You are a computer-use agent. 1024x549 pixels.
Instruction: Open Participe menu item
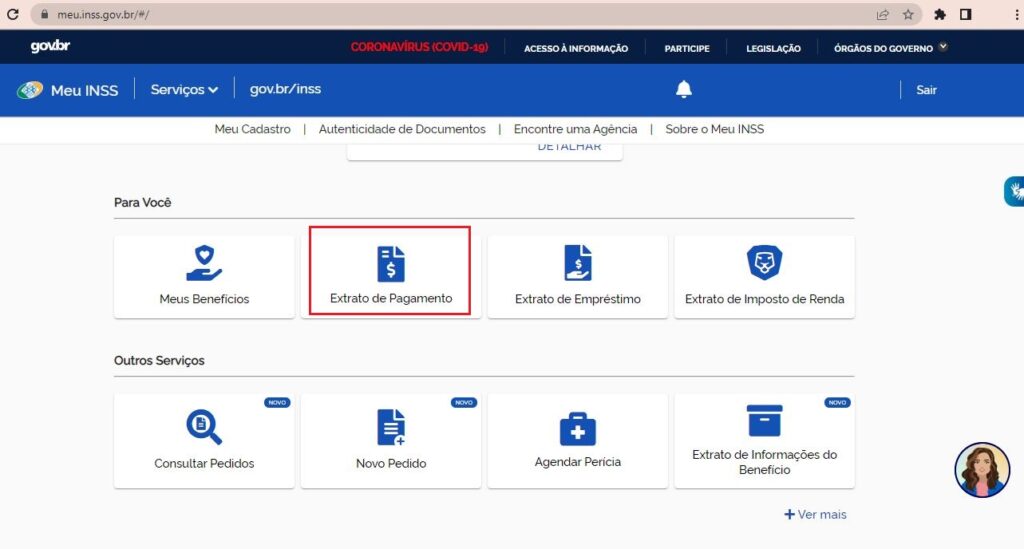coord(687,48)
